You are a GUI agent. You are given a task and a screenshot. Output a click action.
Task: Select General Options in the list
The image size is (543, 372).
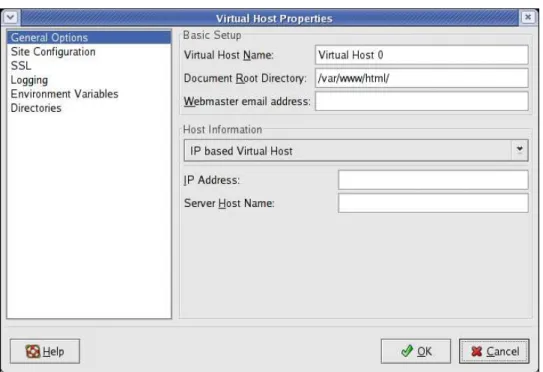point(89,37)
